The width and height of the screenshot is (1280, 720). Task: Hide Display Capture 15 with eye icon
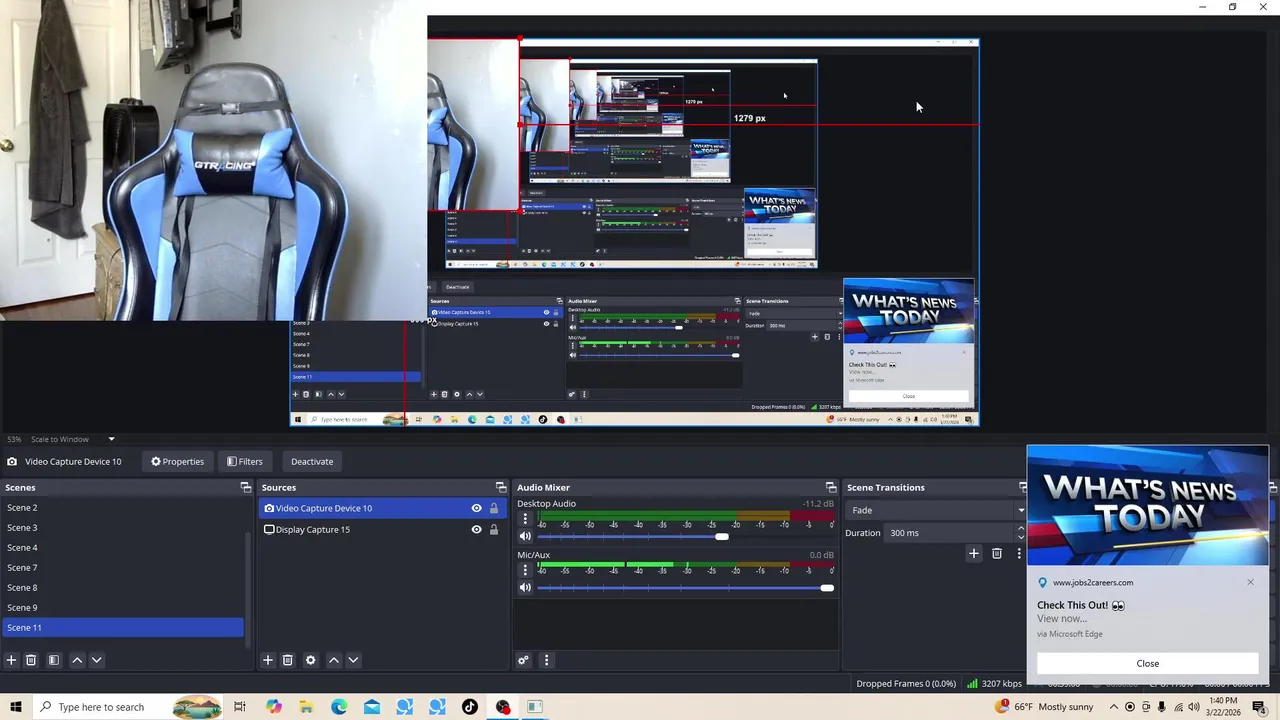477,529
